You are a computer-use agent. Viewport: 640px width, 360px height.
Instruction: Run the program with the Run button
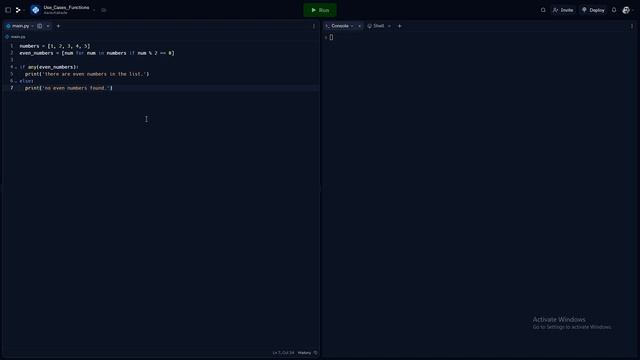(x=320, y=10)
